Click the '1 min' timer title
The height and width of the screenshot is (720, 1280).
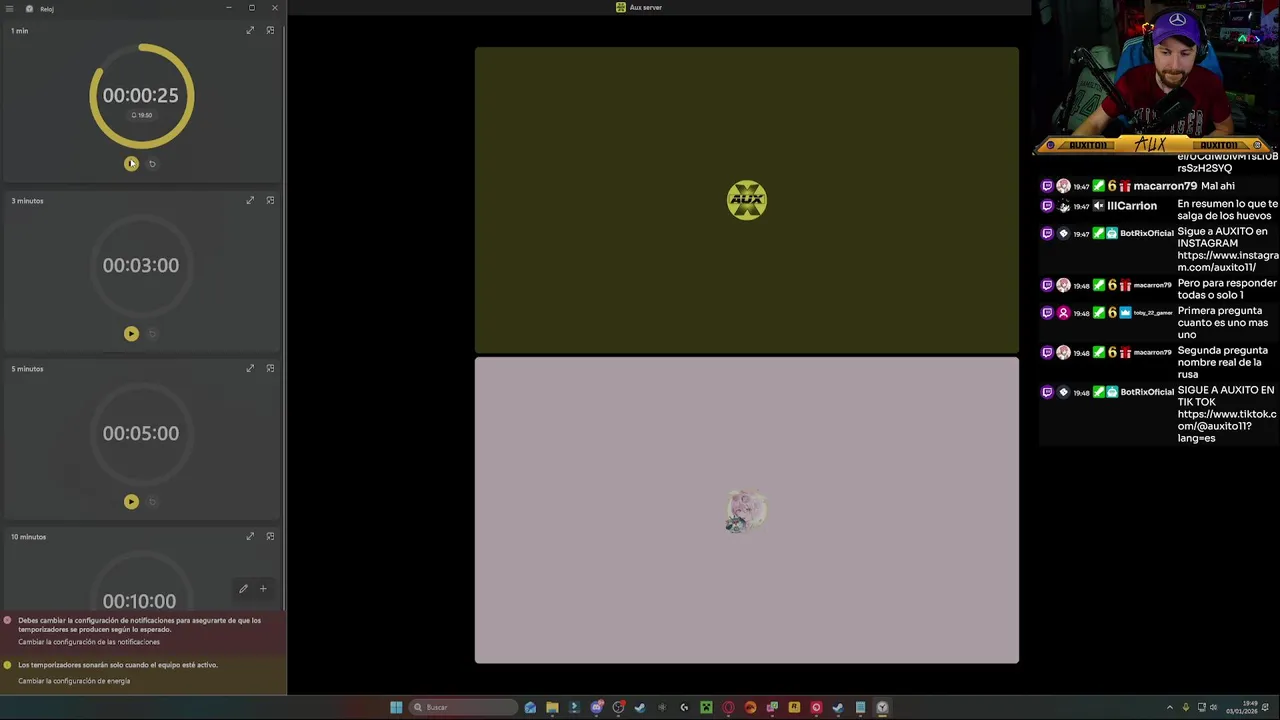coord(20,31)
